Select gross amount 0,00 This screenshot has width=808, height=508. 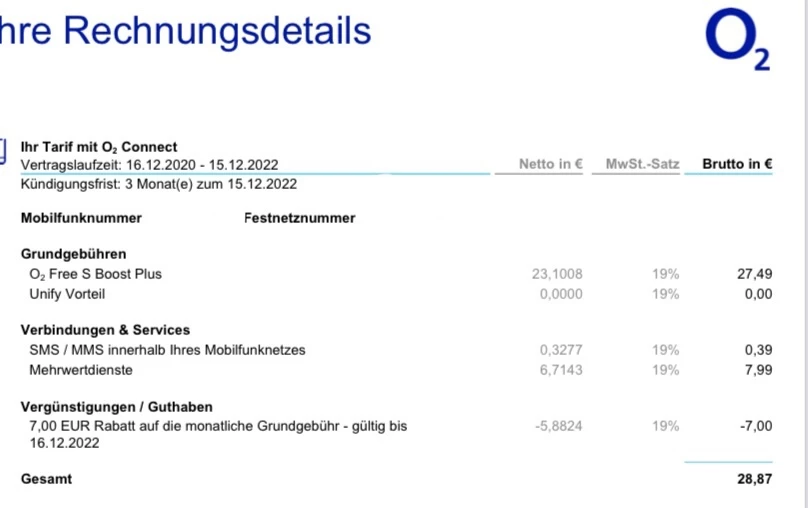coord(759,294)
